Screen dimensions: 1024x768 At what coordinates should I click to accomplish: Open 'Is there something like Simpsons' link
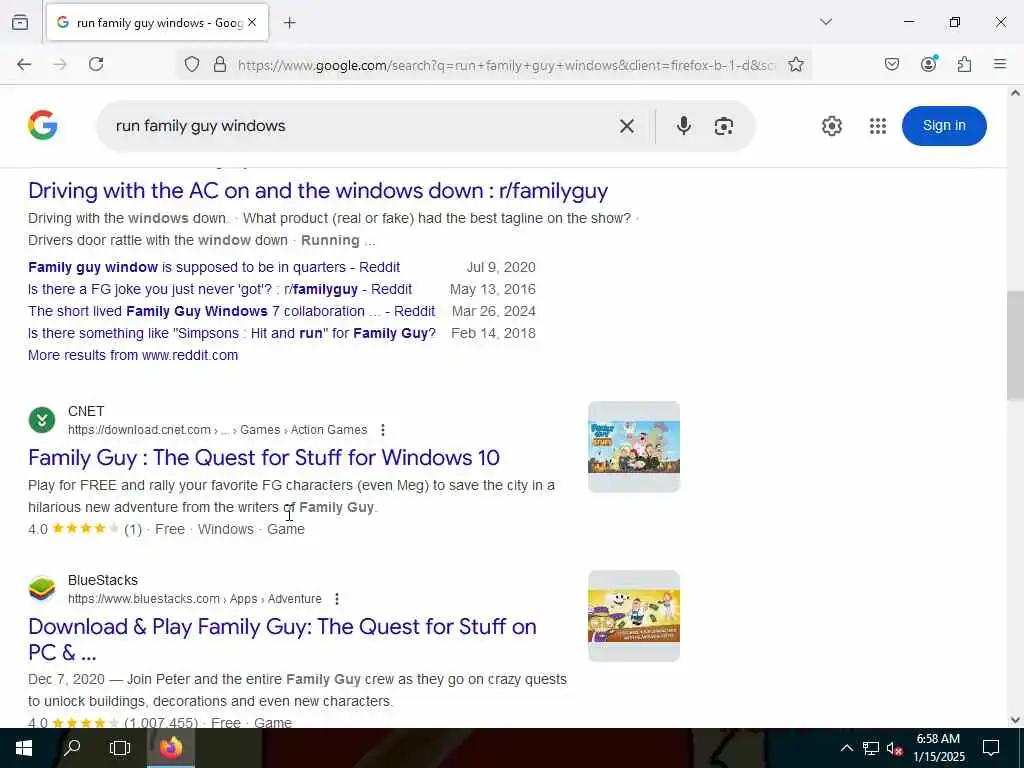[x=232, y=333]
